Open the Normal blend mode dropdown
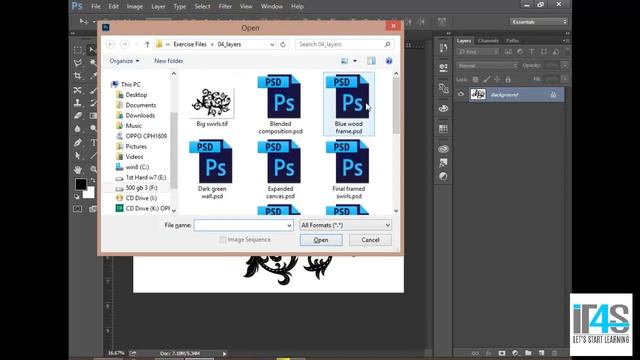640x360 pixels. [x=487, y=65]
